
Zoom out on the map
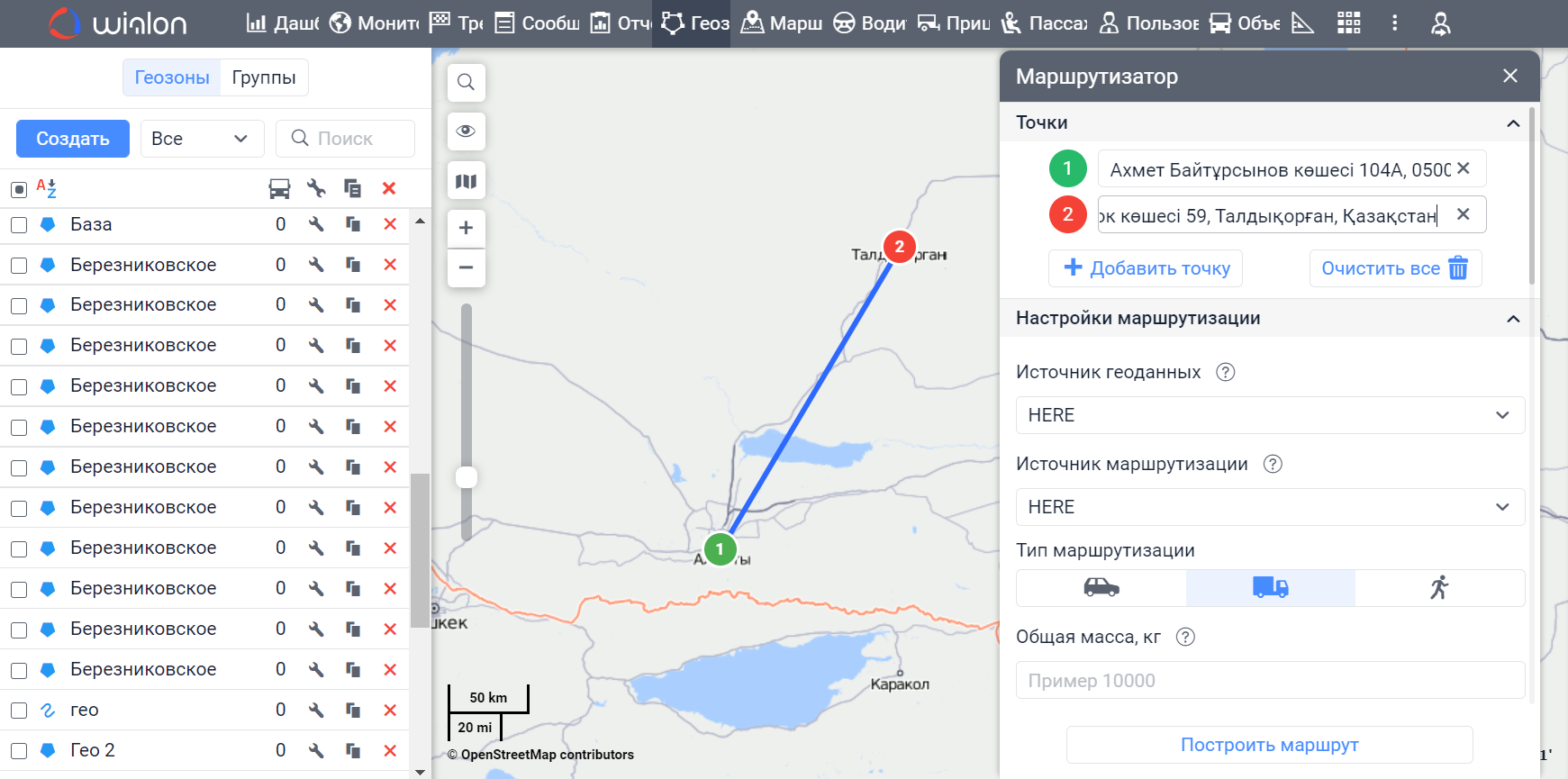466,267
